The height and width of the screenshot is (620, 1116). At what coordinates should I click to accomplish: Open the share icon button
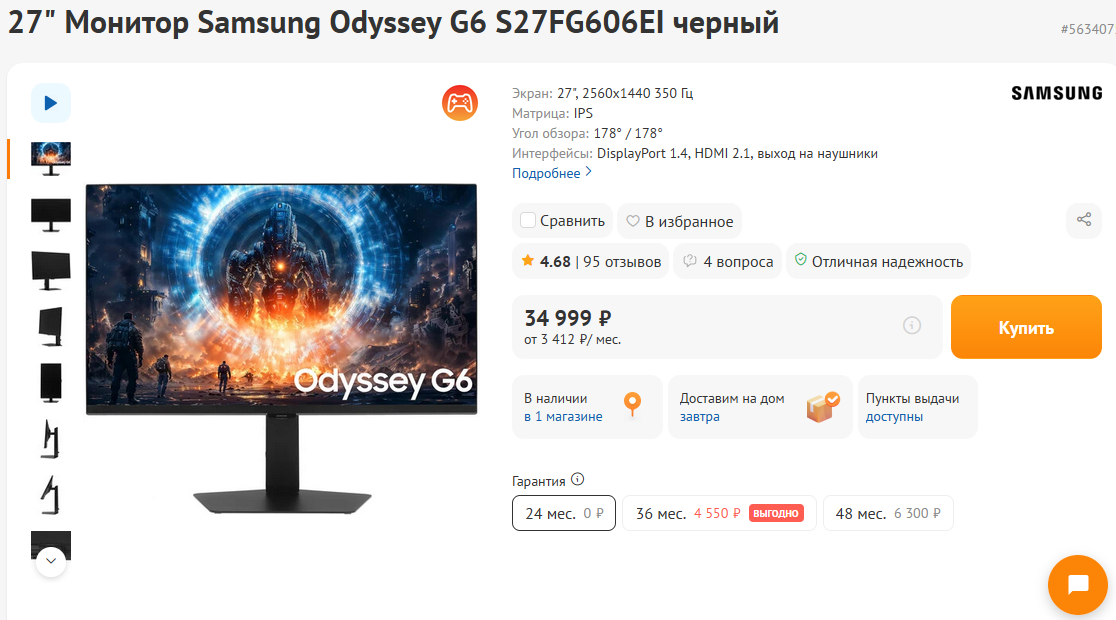pos(1084,220)
